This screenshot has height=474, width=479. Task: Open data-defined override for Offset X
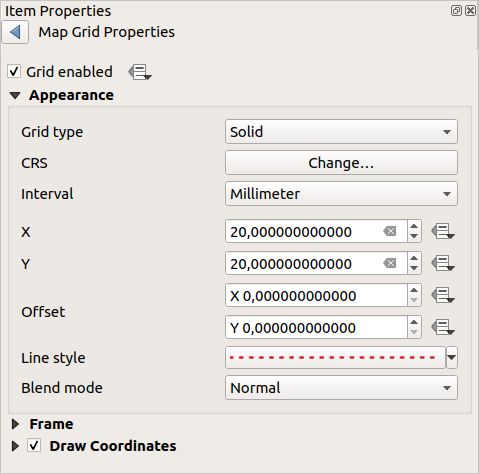443,295
